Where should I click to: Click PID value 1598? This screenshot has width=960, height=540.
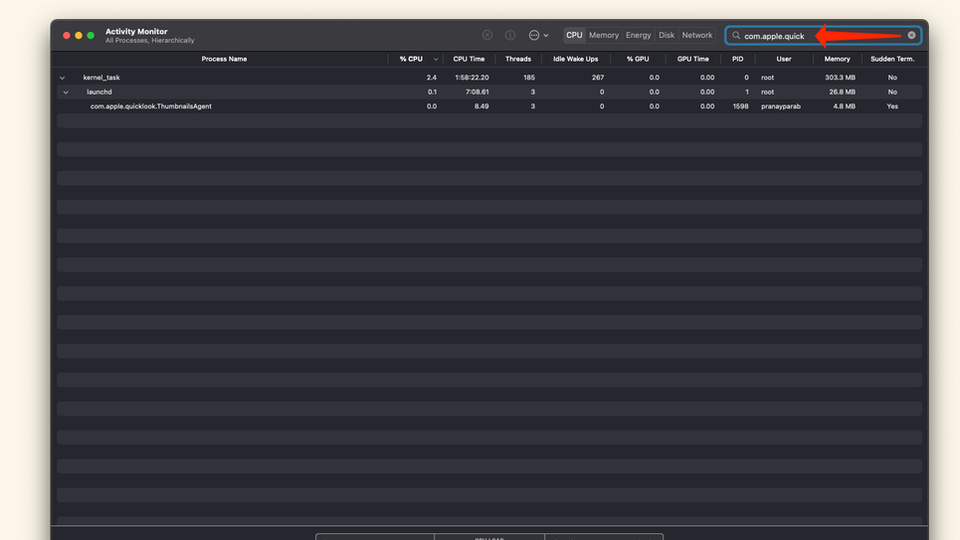coord(741,107)
